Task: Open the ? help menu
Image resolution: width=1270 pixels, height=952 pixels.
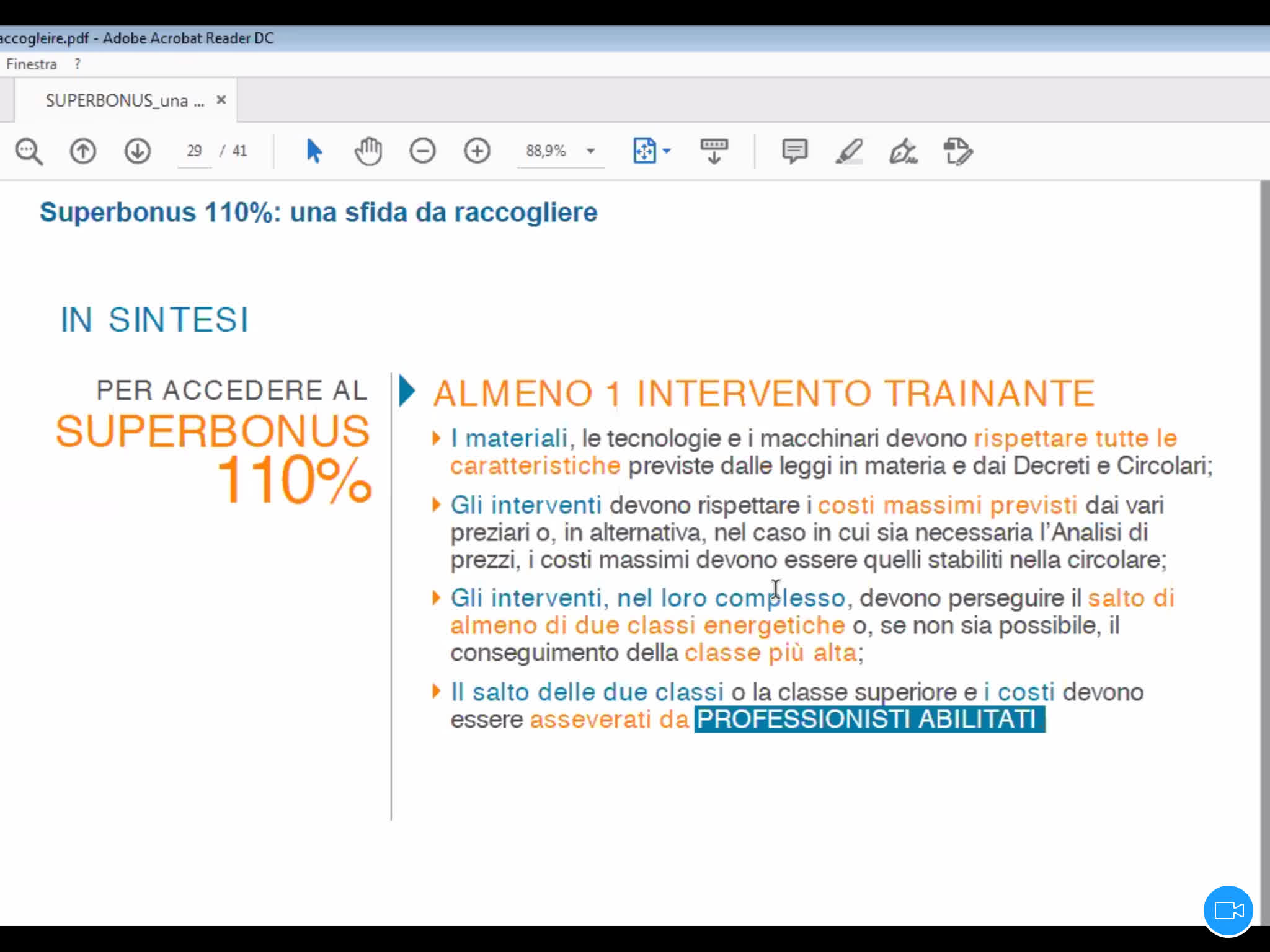Action: coord(78,64)
